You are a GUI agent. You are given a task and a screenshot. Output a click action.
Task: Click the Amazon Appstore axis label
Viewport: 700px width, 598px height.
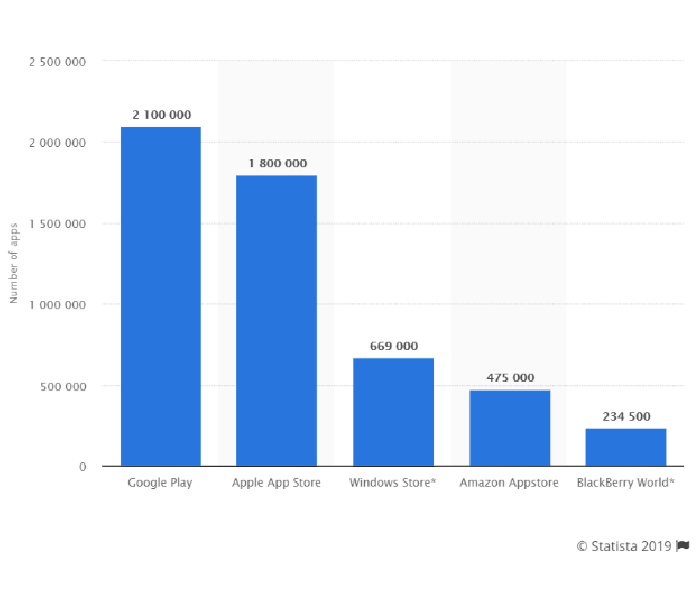coord(509,483)
